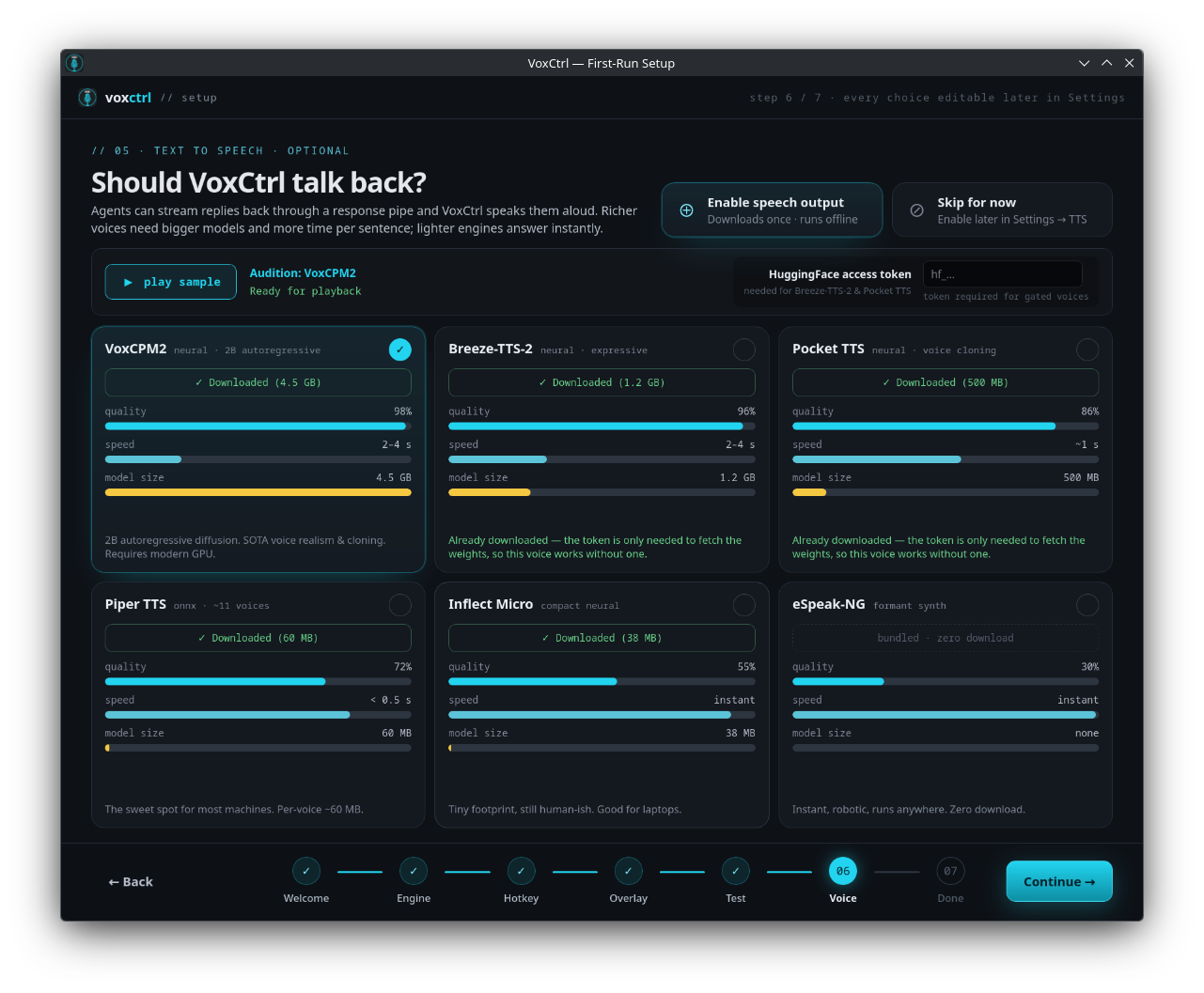Choose Skip for now
The height and width of the screenshot is (993, 1204).
click(x=1002, y=210)
